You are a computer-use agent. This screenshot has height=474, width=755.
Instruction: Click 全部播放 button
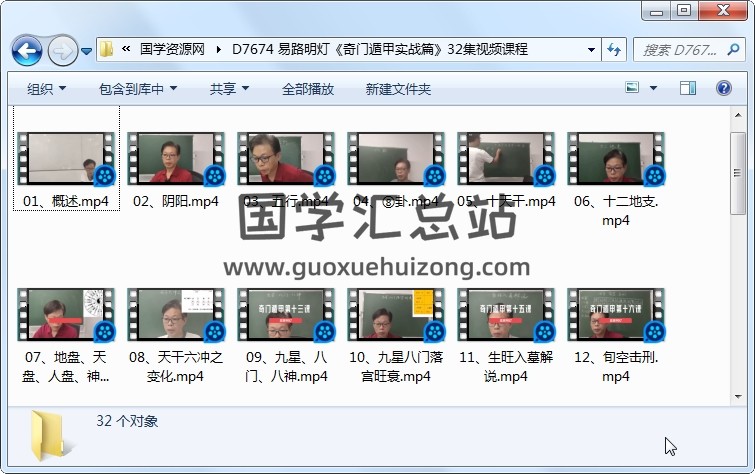308,89
